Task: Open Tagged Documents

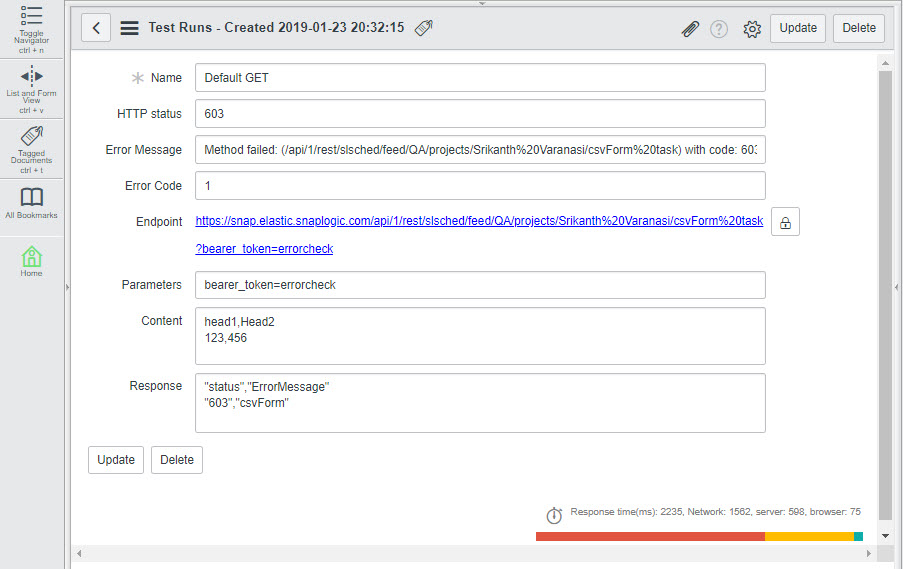Action: (32, 147)
